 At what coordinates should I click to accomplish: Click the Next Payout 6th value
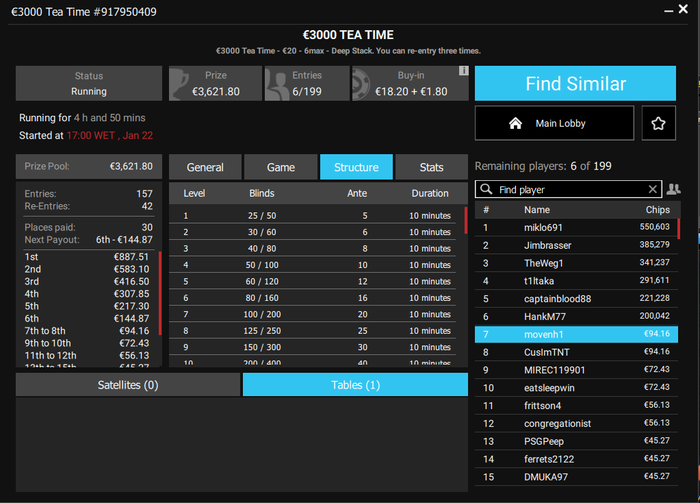[124, 240]
